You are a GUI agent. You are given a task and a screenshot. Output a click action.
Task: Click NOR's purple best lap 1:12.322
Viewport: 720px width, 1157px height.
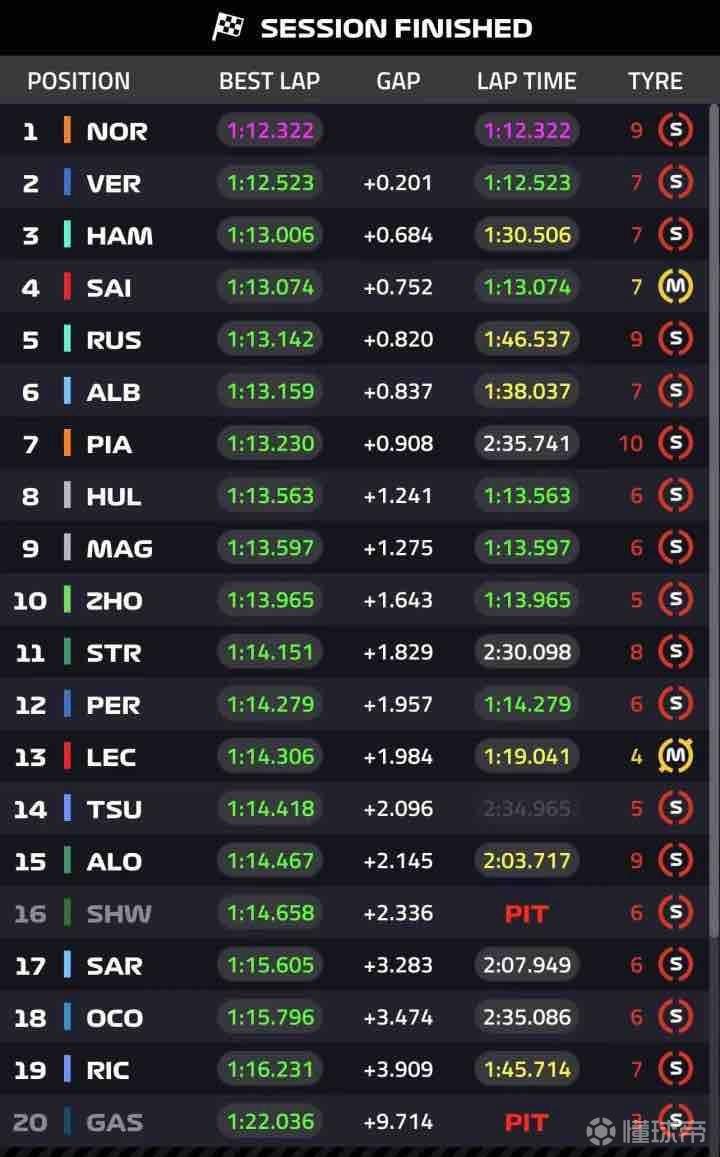point(270,130)
